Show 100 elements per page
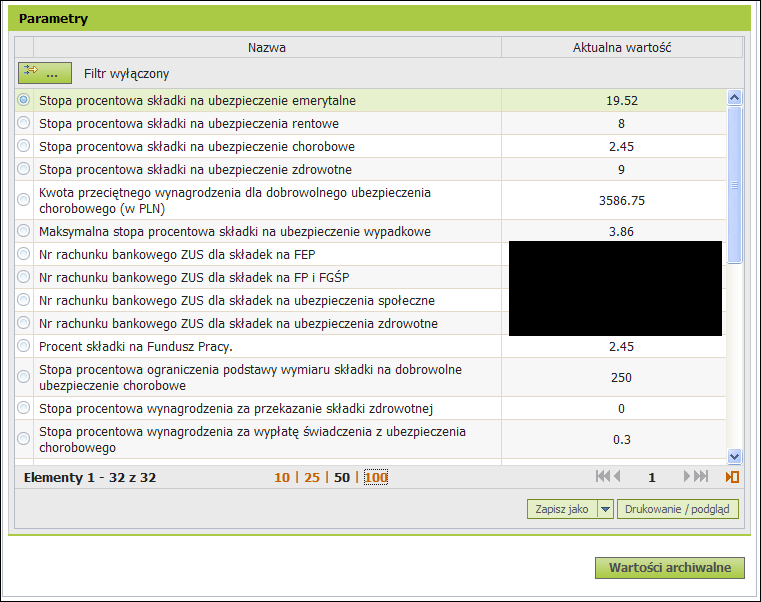Screen dimensions: 761x602 click(376, 477)
